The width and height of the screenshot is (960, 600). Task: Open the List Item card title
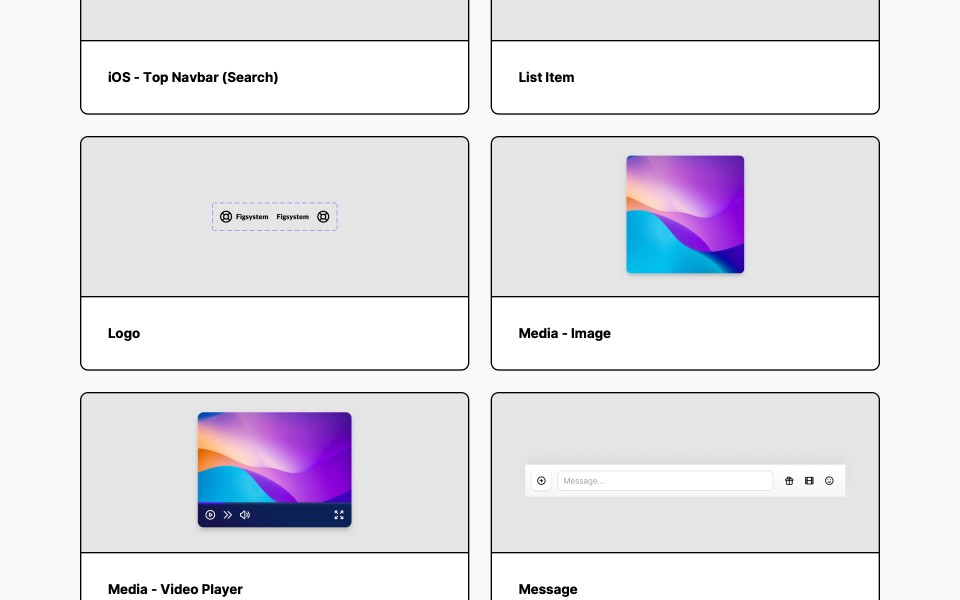[x=546, y=77]
